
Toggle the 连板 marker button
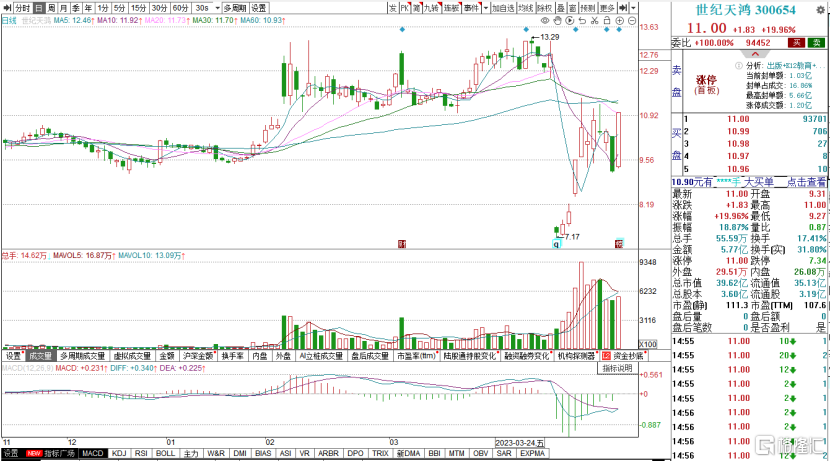pos(452,8)
